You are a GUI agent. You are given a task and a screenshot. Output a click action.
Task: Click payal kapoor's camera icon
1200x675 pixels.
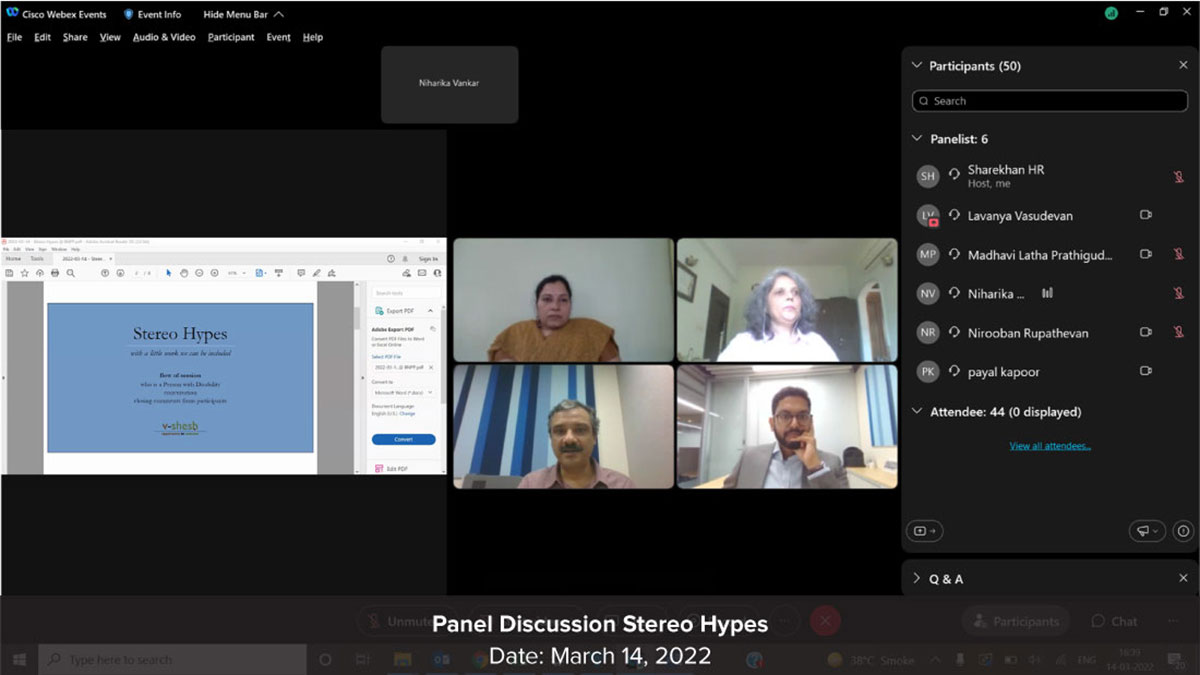point(1146,371)
